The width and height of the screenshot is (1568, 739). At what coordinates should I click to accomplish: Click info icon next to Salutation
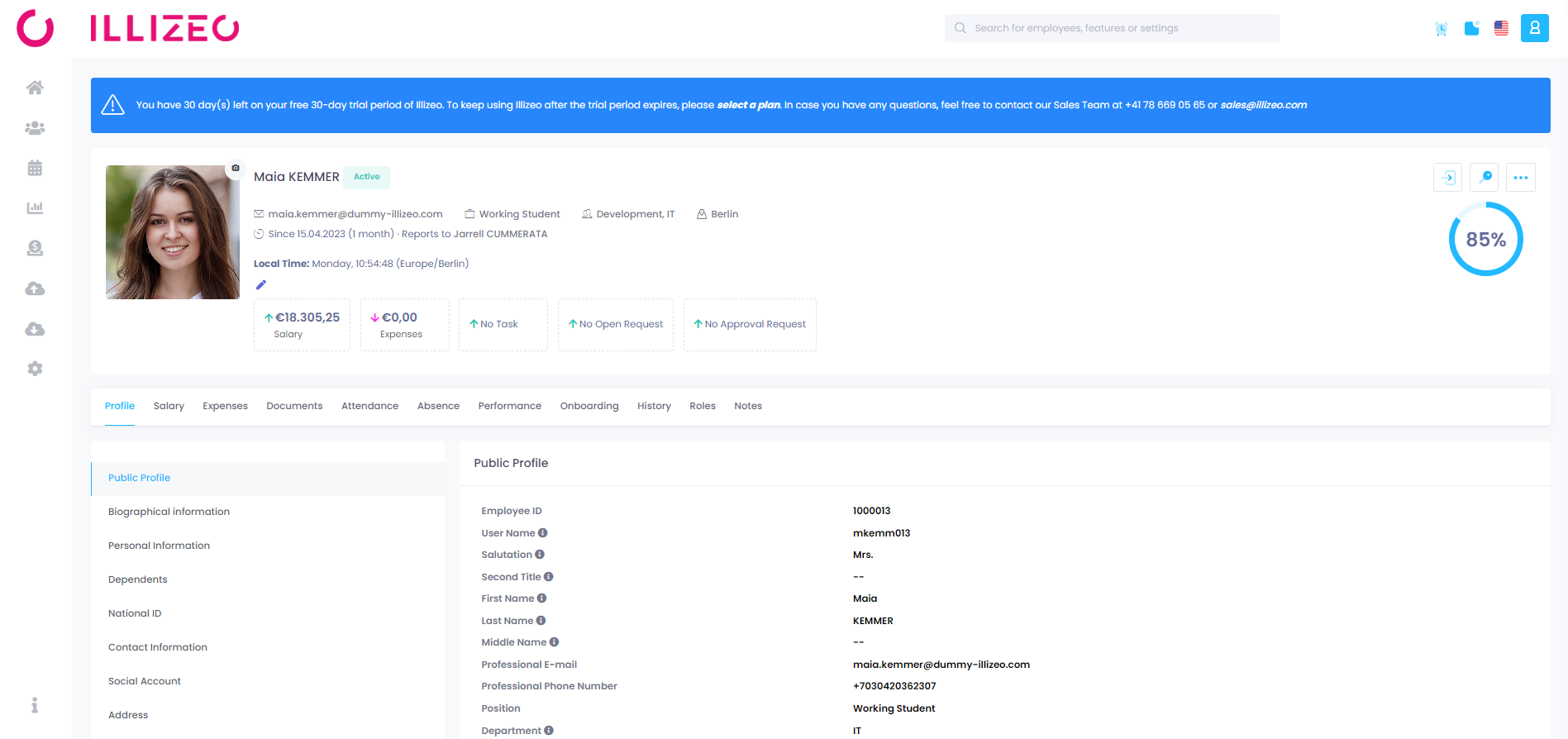540,555
